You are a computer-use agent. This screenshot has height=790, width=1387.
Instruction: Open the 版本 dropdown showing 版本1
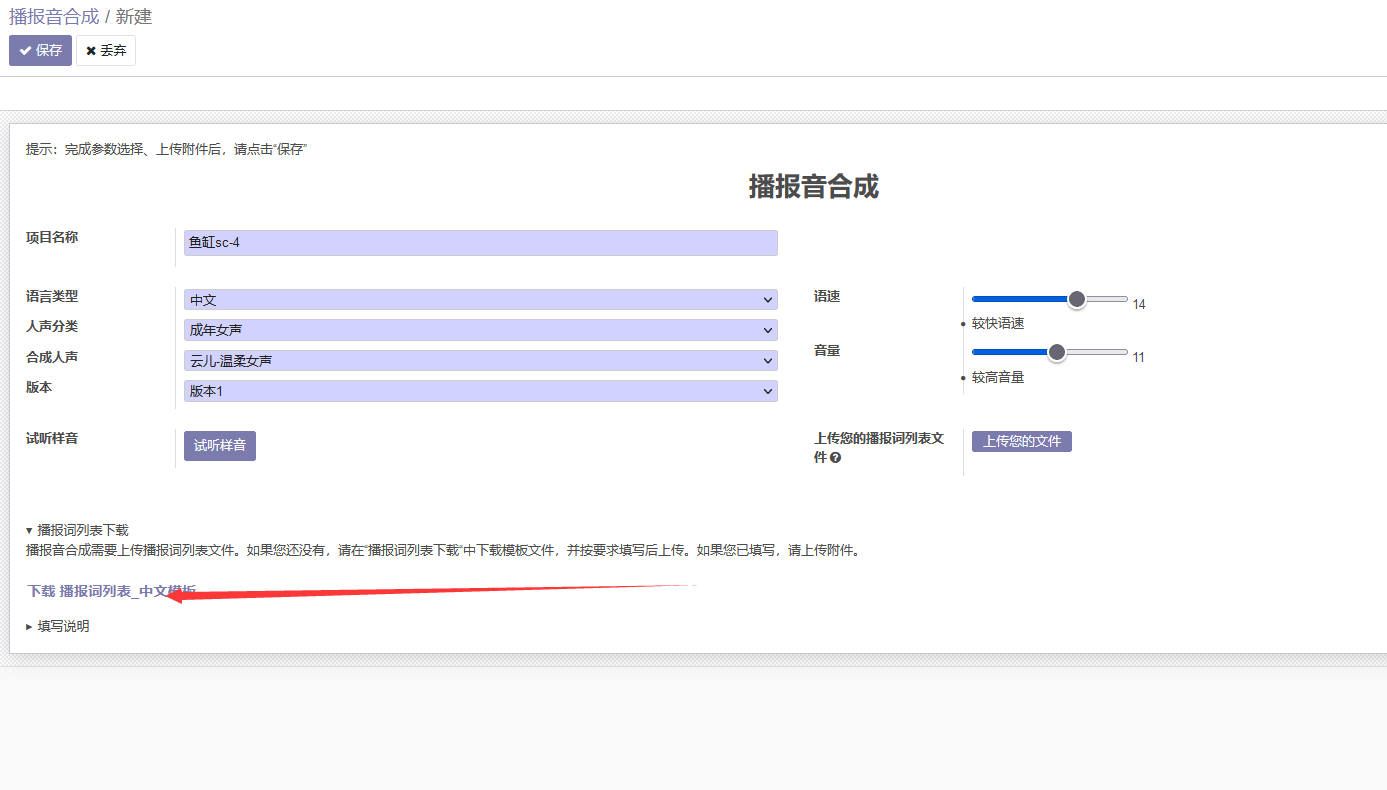480,391
